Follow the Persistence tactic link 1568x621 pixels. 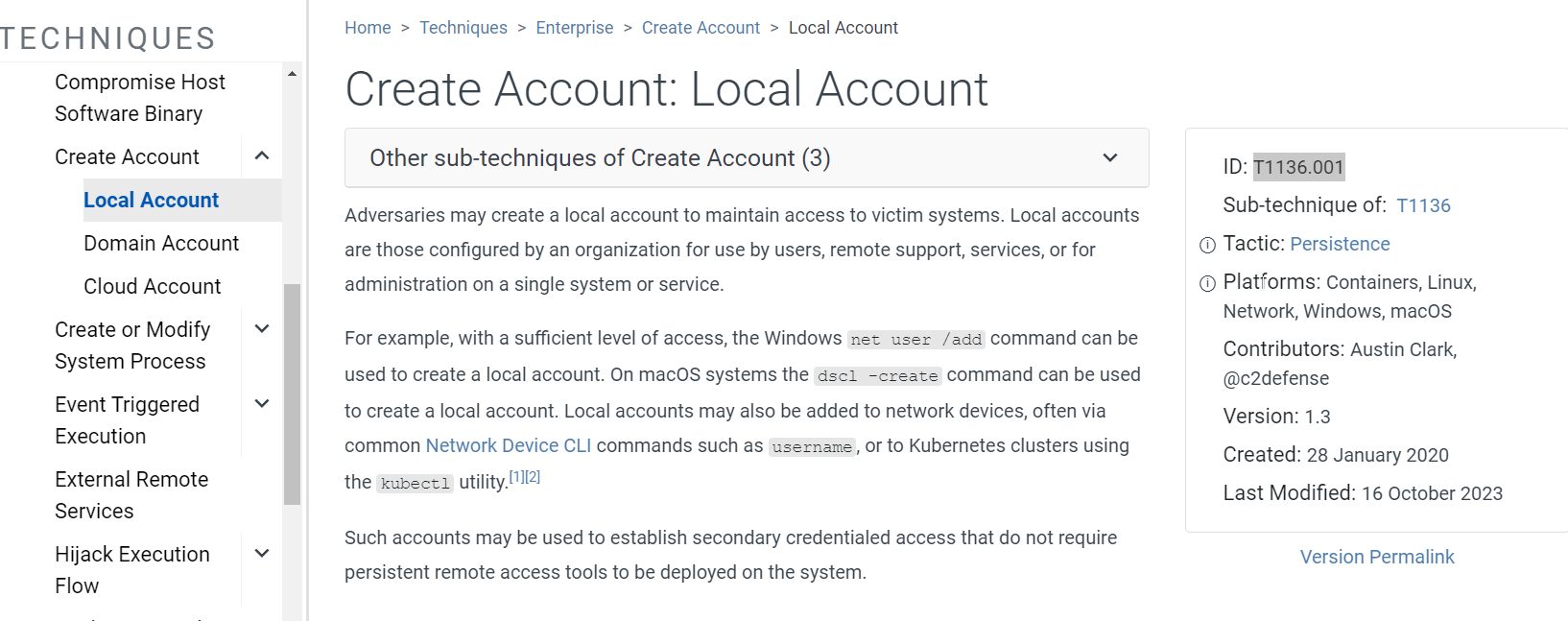pyautogui.click(x=1340, y=244)
